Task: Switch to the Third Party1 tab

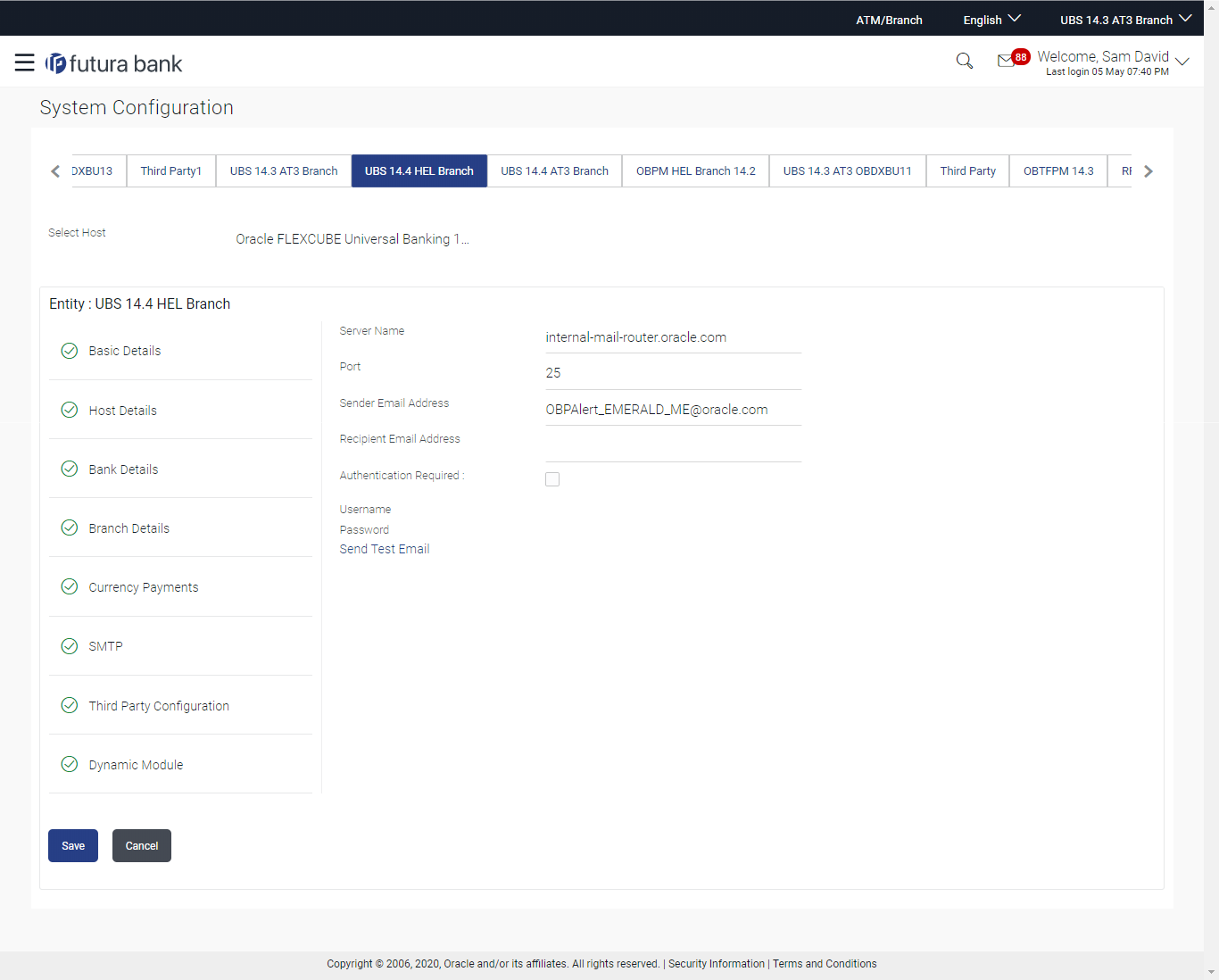Action: tap(171, 170)
